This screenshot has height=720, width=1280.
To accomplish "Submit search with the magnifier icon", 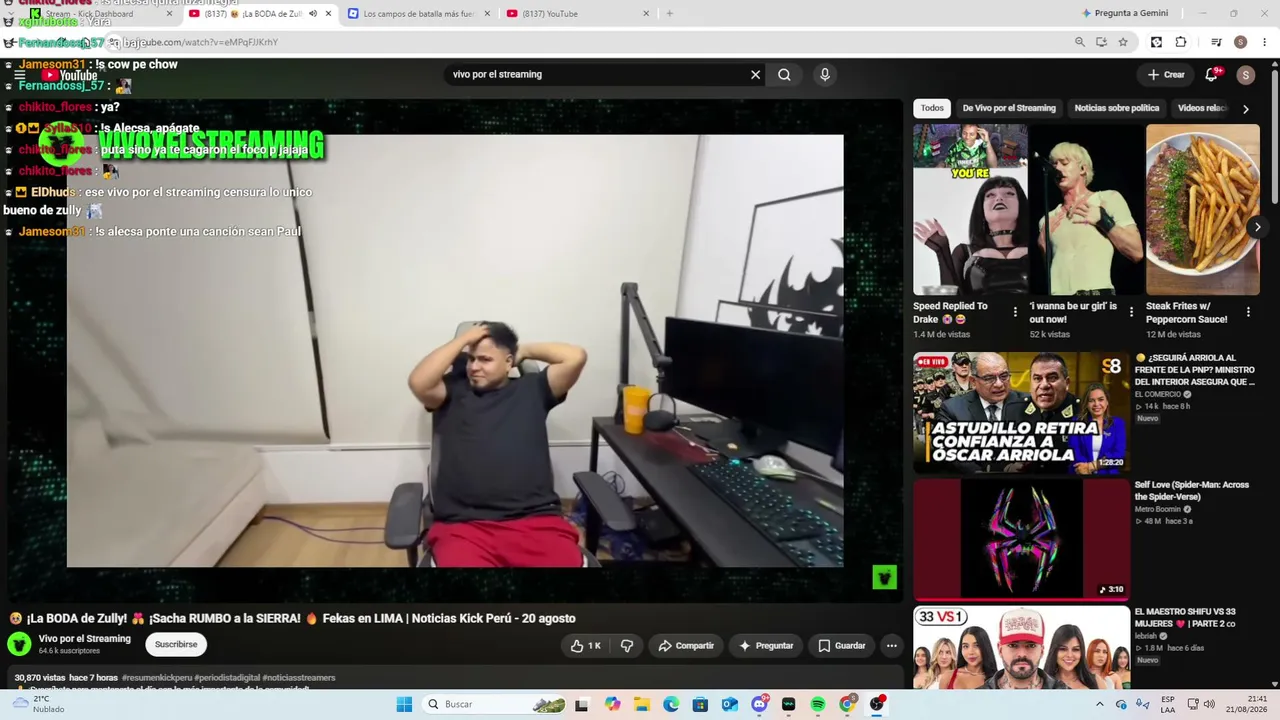I will click(x=784, y=74).
